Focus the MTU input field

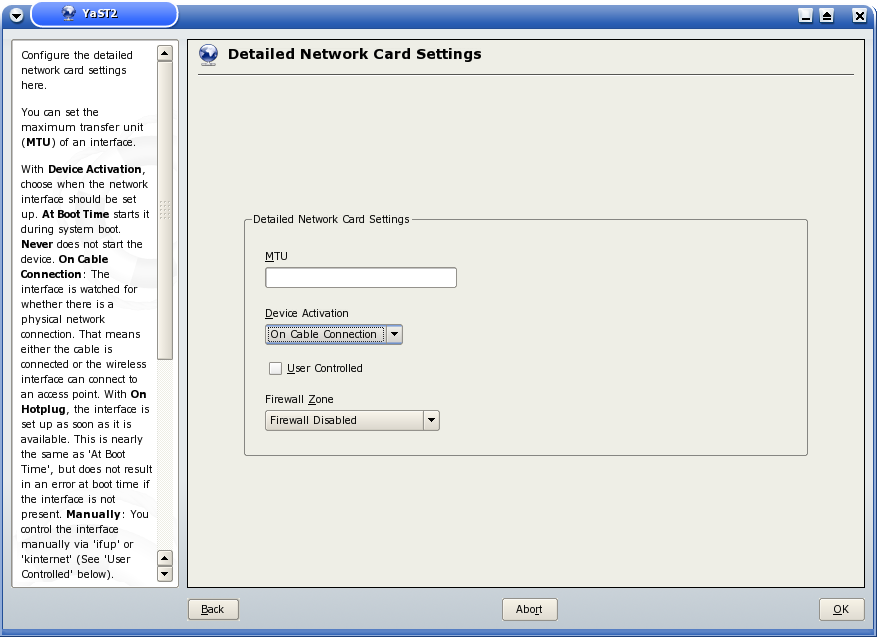[360, 278]
